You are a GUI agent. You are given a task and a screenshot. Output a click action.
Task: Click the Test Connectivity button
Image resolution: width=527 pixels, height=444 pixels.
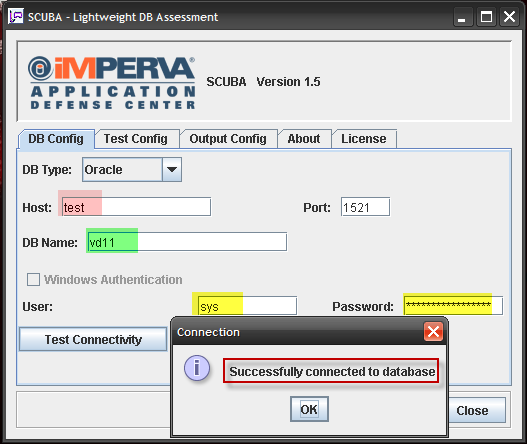pos(93,339)
